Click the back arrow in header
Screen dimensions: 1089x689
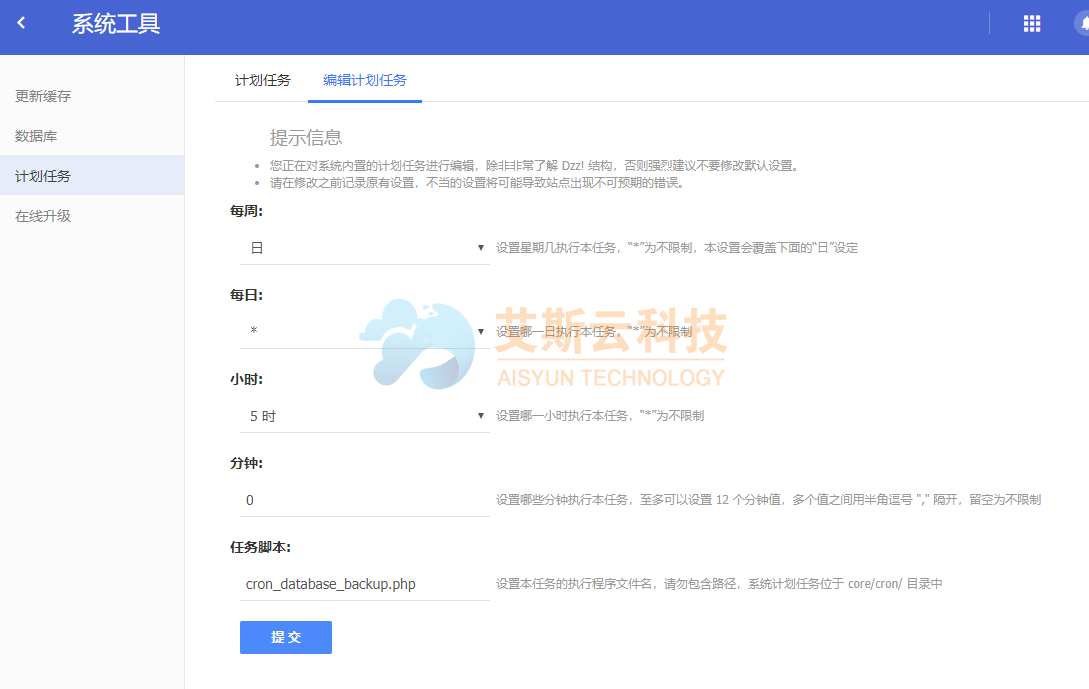tap(21, 24)
